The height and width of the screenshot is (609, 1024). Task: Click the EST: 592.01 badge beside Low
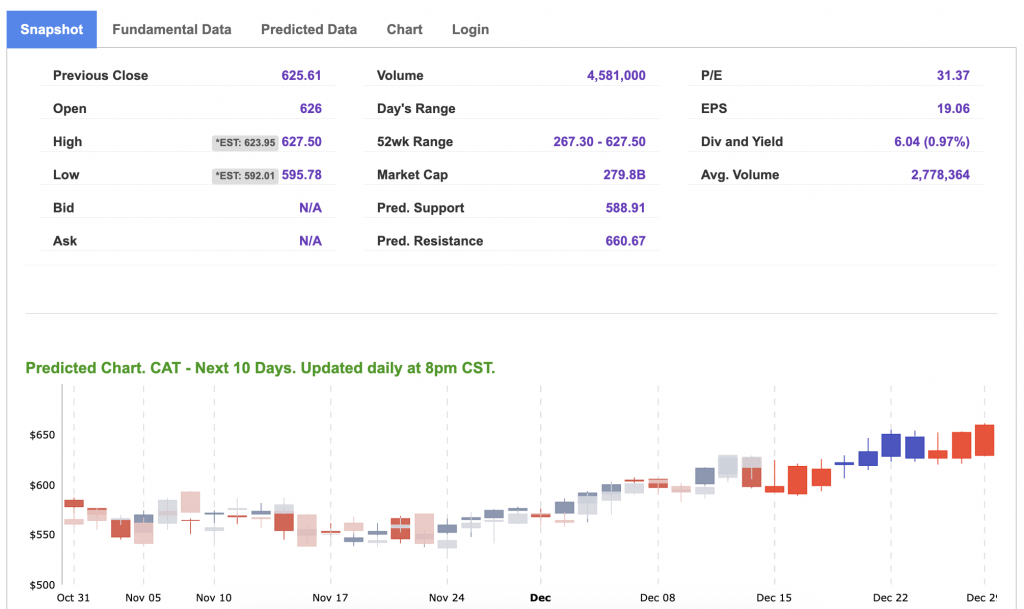[x=245, y=176]
